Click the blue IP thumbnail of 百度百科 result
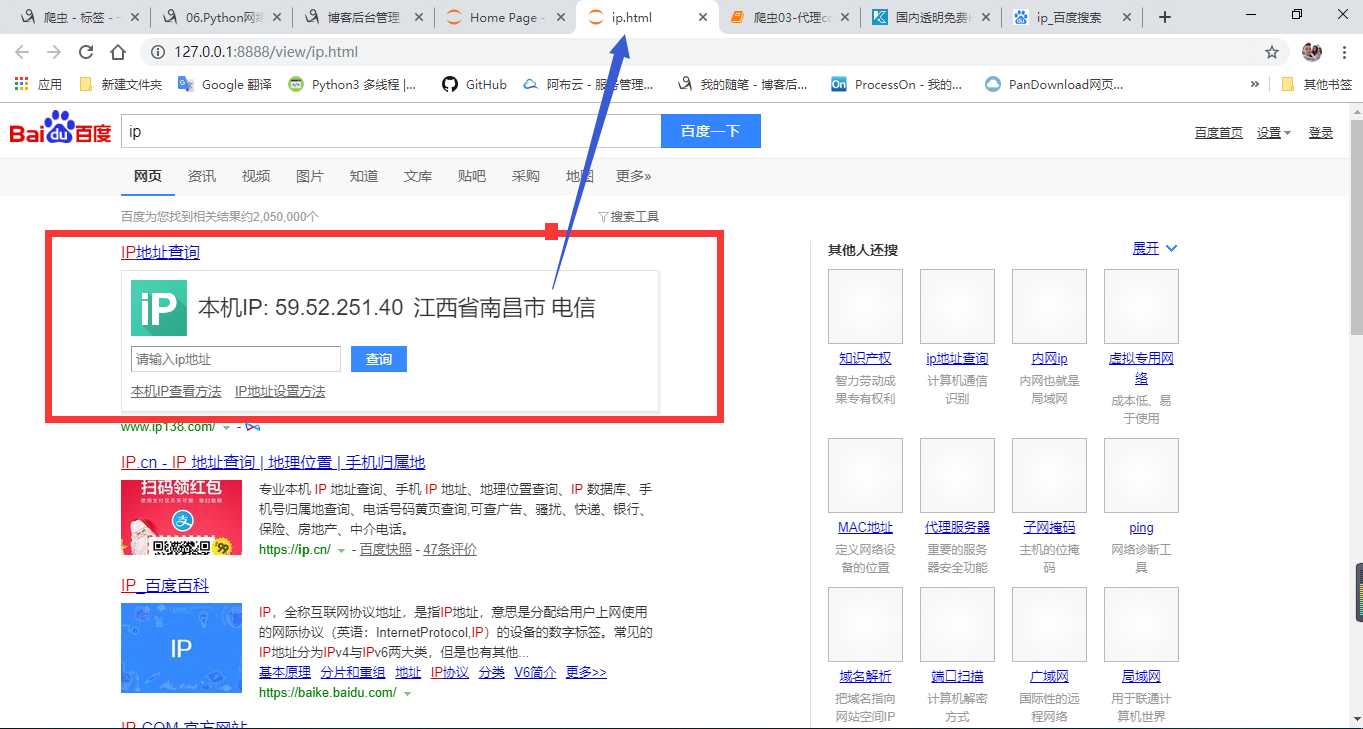 click(x=181, y=648)
